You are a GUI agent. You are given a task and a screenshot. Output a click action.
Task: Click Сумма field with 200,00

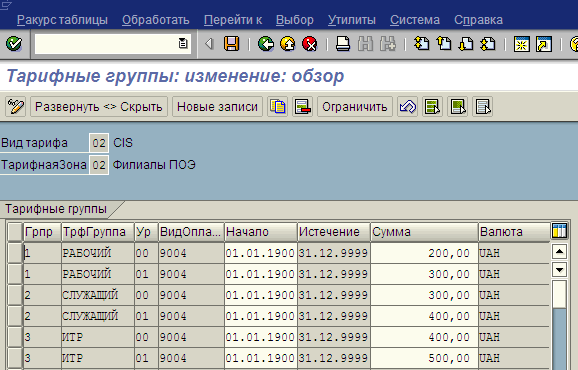(x=424, y=253)
